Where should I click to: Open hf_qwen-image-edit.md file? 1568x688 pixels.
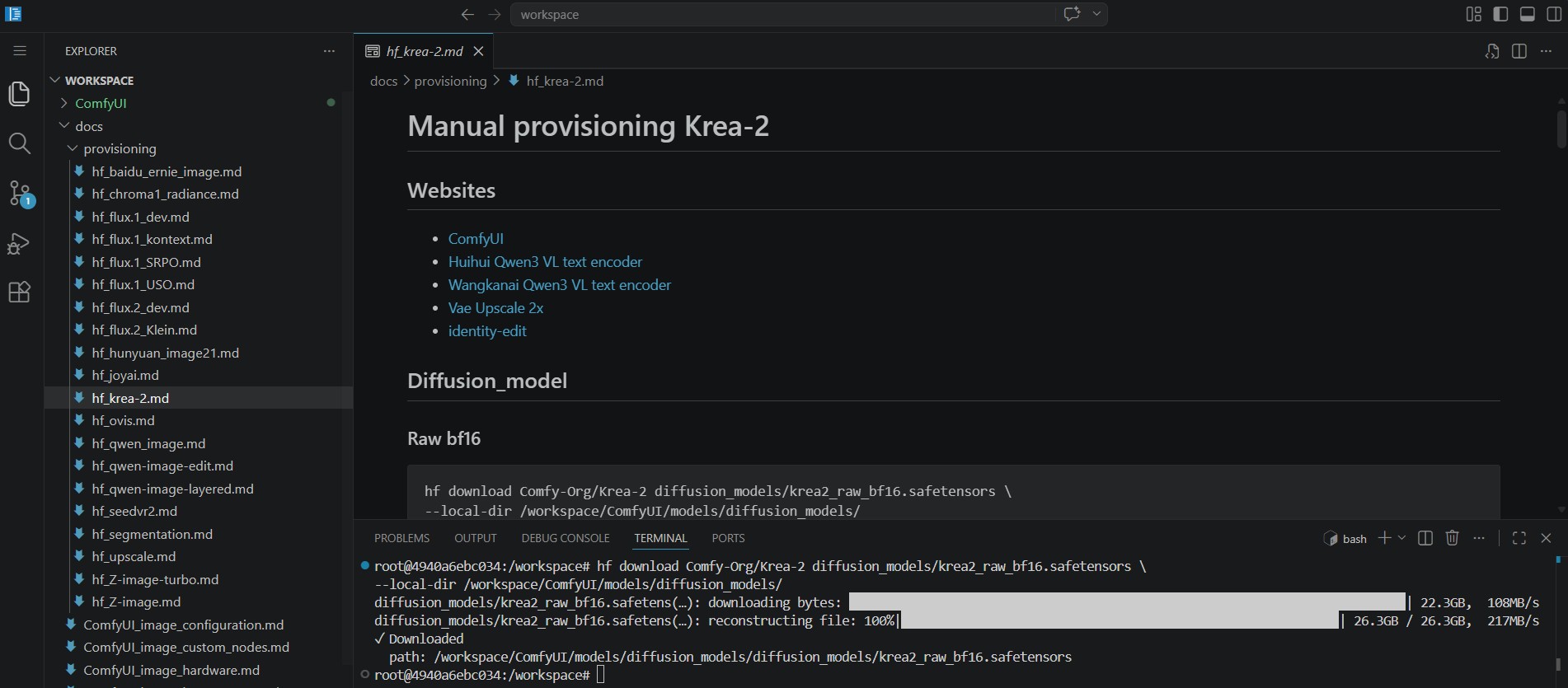162,466
